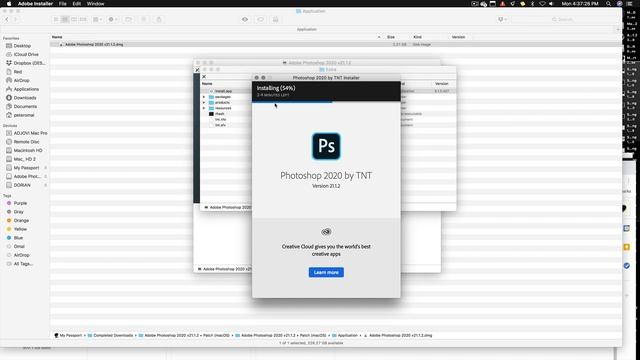Click the Finder forward arrow
The image size is (640, 360).
coord(16,19)
